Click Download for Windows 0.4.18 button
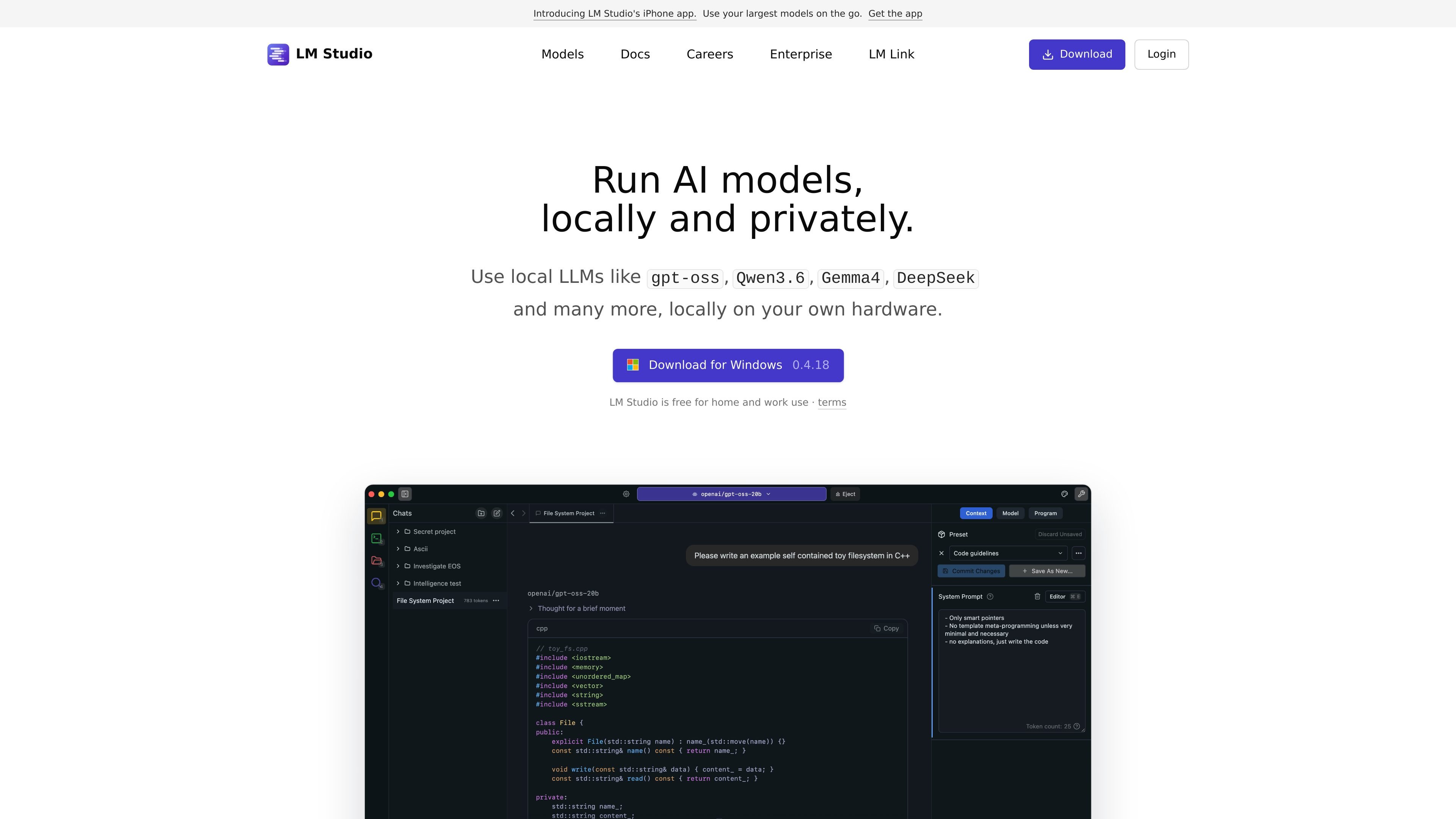The width and height of the screenshot is (1456, 819). (728, 365)
